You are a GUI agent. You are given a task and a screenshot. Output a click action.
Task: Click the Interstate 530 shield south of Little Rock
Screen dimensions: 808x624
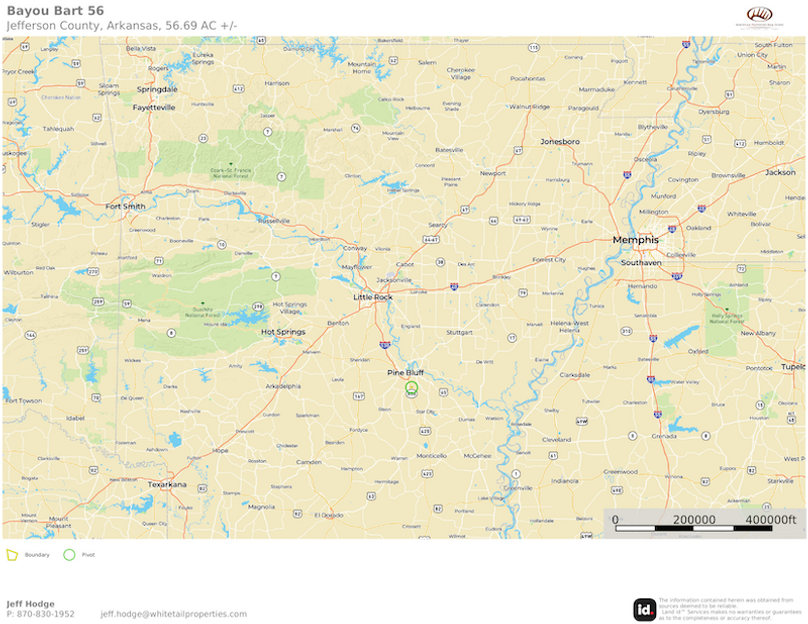tap(385, 344)
